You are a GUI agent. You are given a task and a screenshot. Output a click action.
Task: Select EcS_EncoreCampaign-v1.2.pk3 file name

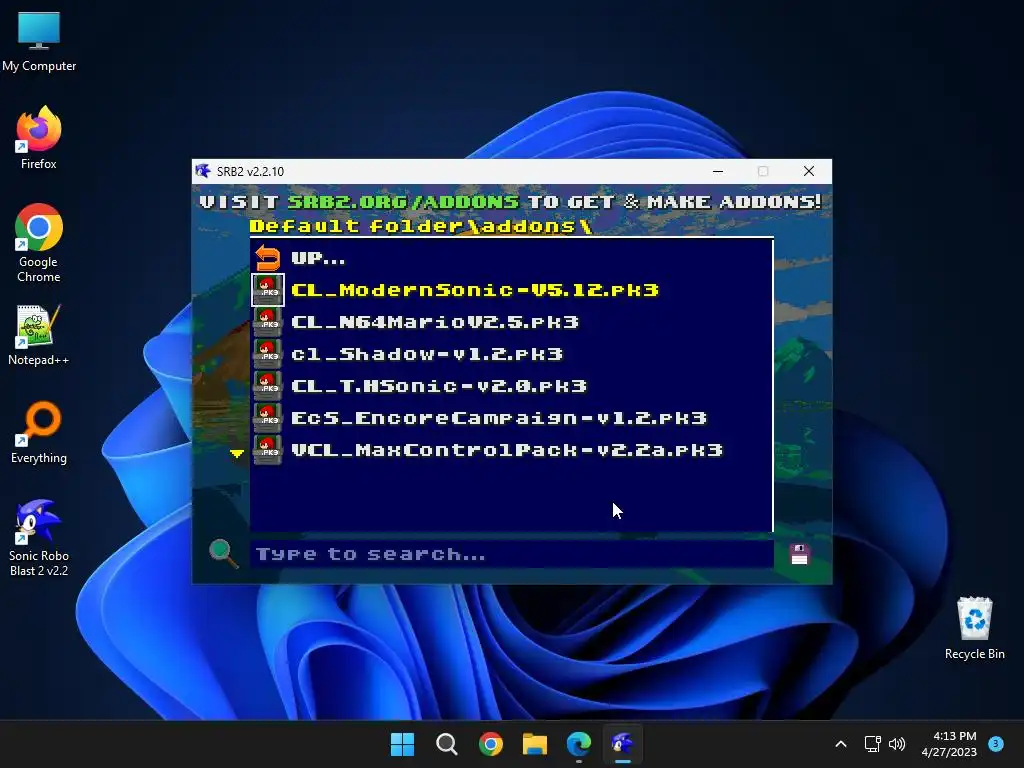(x=499, y=418)
